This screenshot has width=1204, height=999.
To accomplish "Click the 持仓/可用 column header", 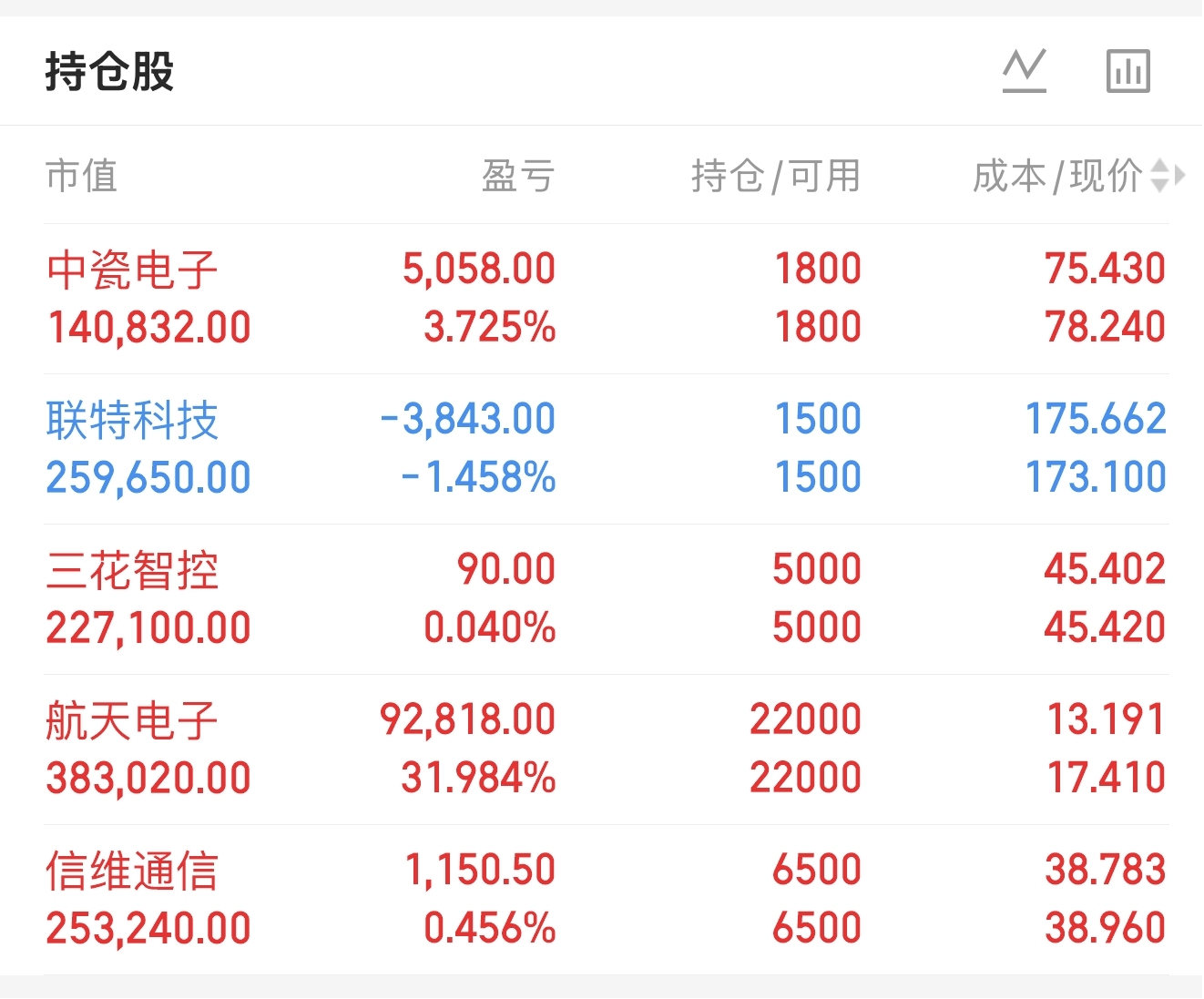I will (x=775, y=176).
